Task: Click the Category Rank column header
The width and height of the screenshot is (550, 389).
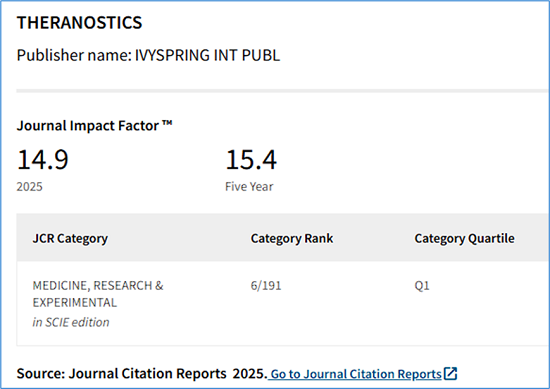Action: (292, 239)
